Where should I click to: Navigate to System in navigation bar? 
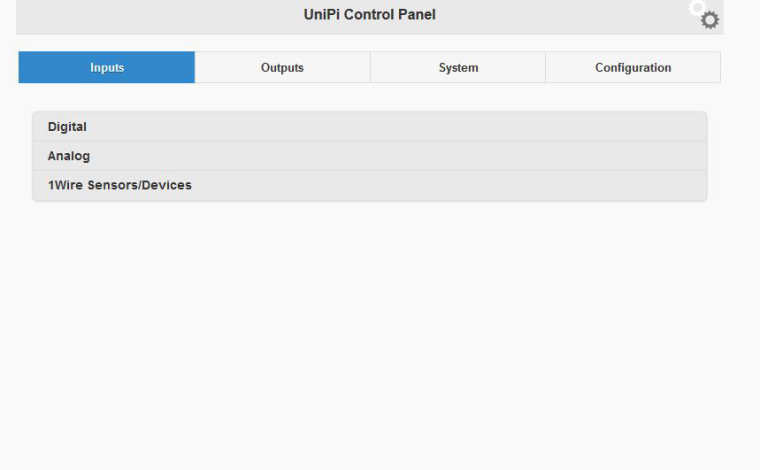pyautogui.click(x=458, y=68)
